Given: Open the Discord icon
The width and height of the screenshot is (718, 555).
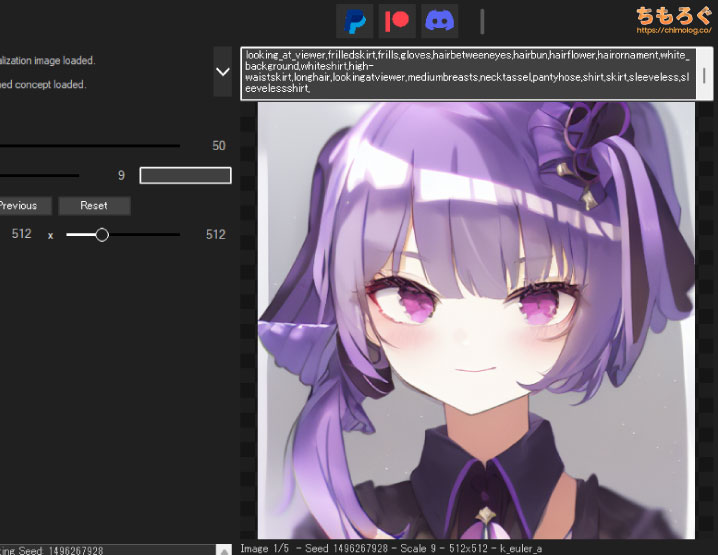Looking at the screenshot, I should (440, 21).
